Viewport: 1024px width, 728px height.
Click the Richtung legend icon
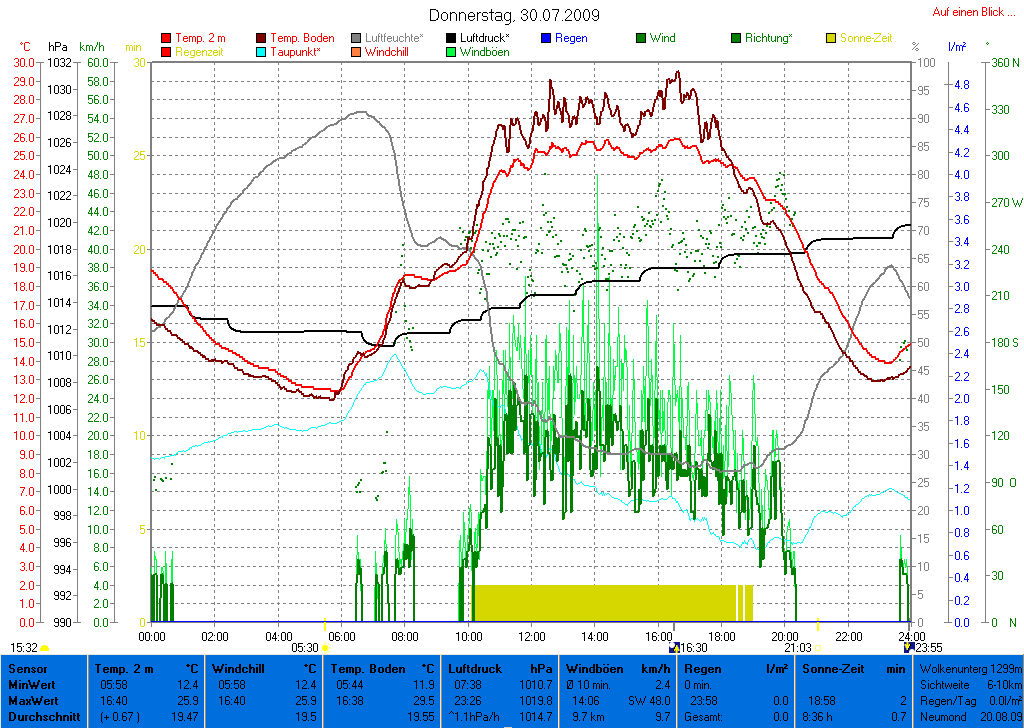737,38
